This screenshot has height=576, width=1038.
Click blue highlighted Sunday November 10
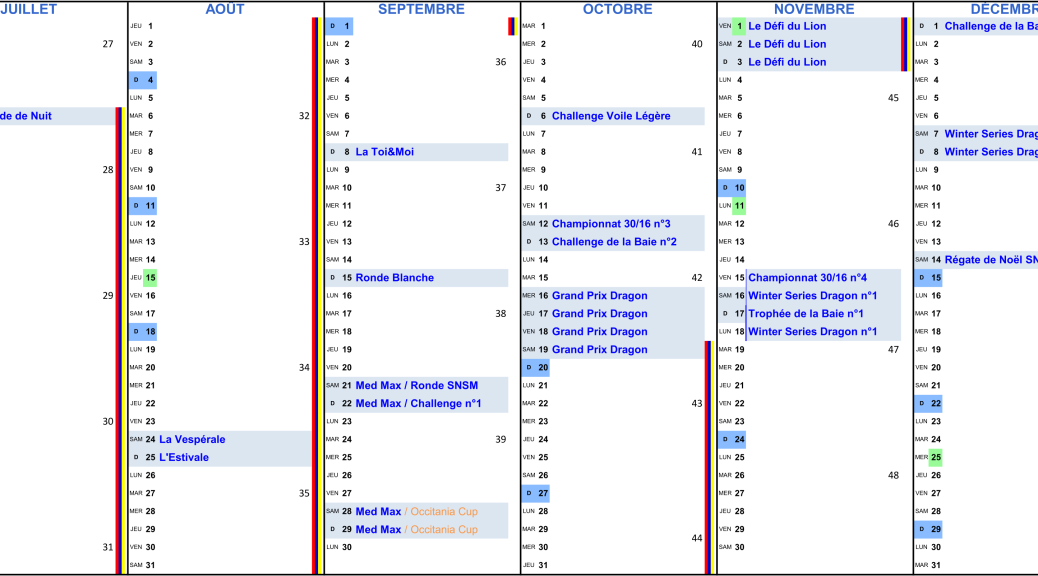click(x=732, y=188)
